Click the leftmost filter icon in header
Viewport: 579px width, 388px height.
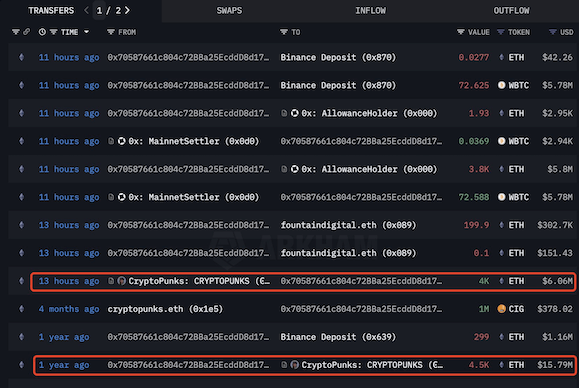(16, 32)
